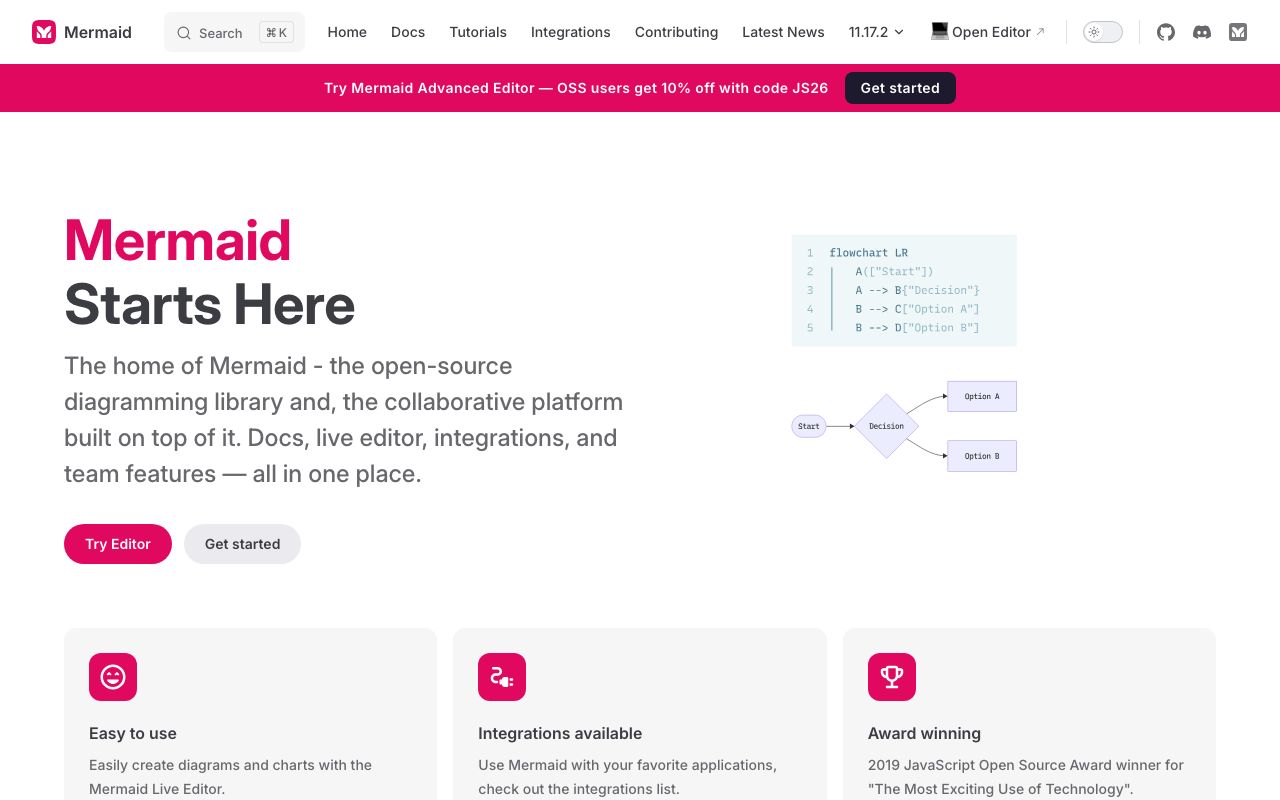Toggle the dark mode appearance switch

(x=1103, y=32)
